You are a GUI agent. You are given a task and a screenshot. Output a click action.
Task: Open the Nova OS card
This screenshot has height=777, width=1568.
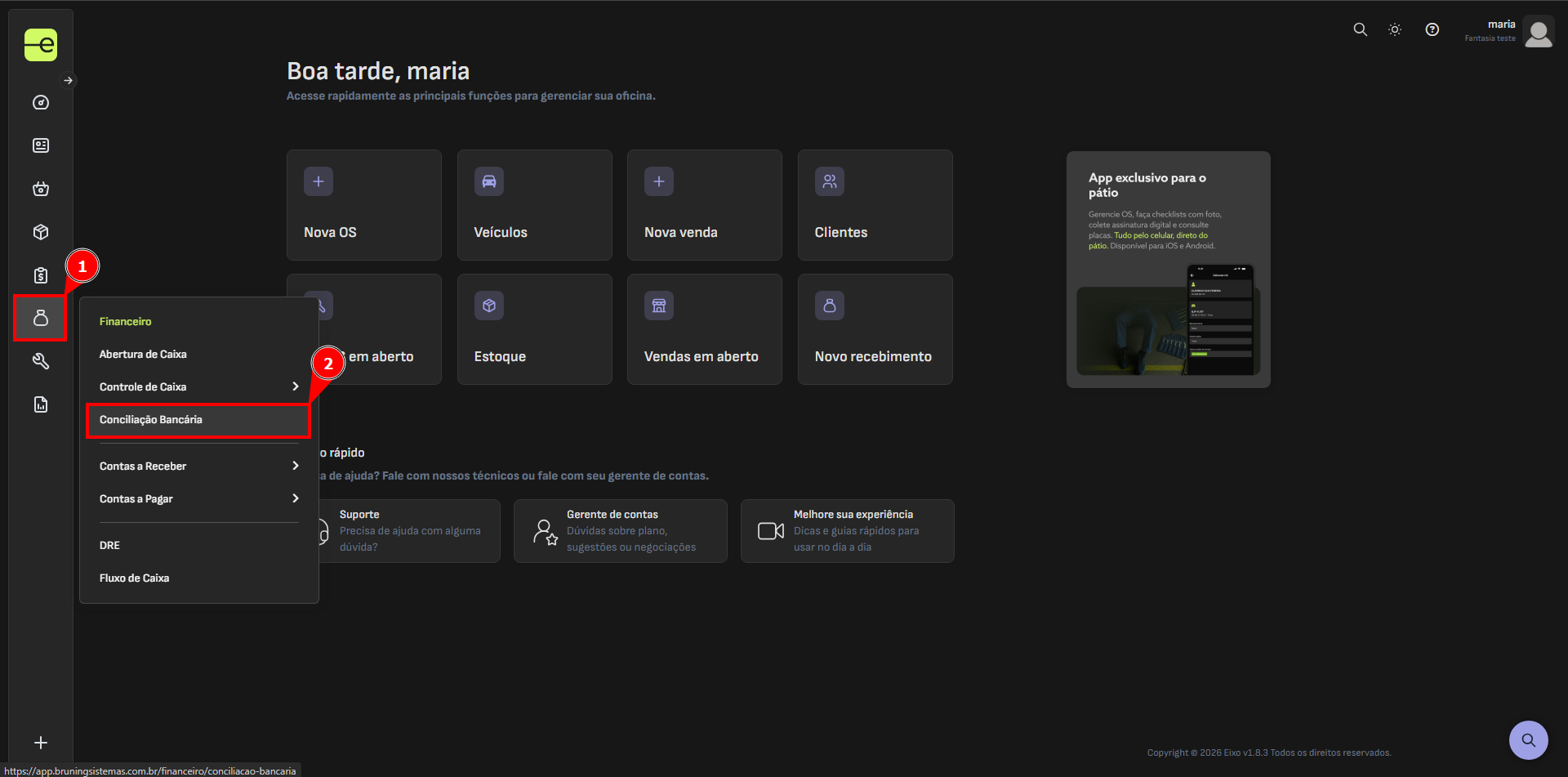click(x=364, y=205)
